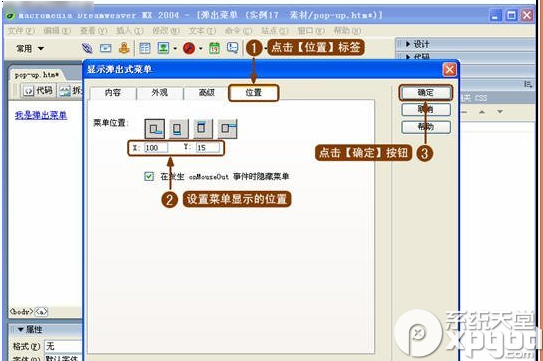Click the Insert Date calendar icon
The image size is (543, 361).
coord(214,48)
